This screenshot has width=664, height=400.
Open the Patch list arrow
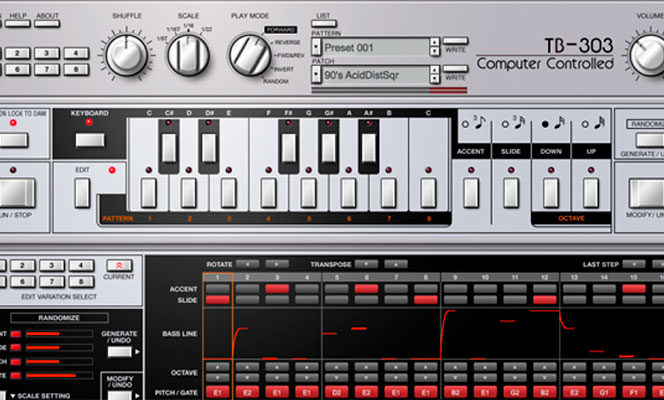click(316, 74)
